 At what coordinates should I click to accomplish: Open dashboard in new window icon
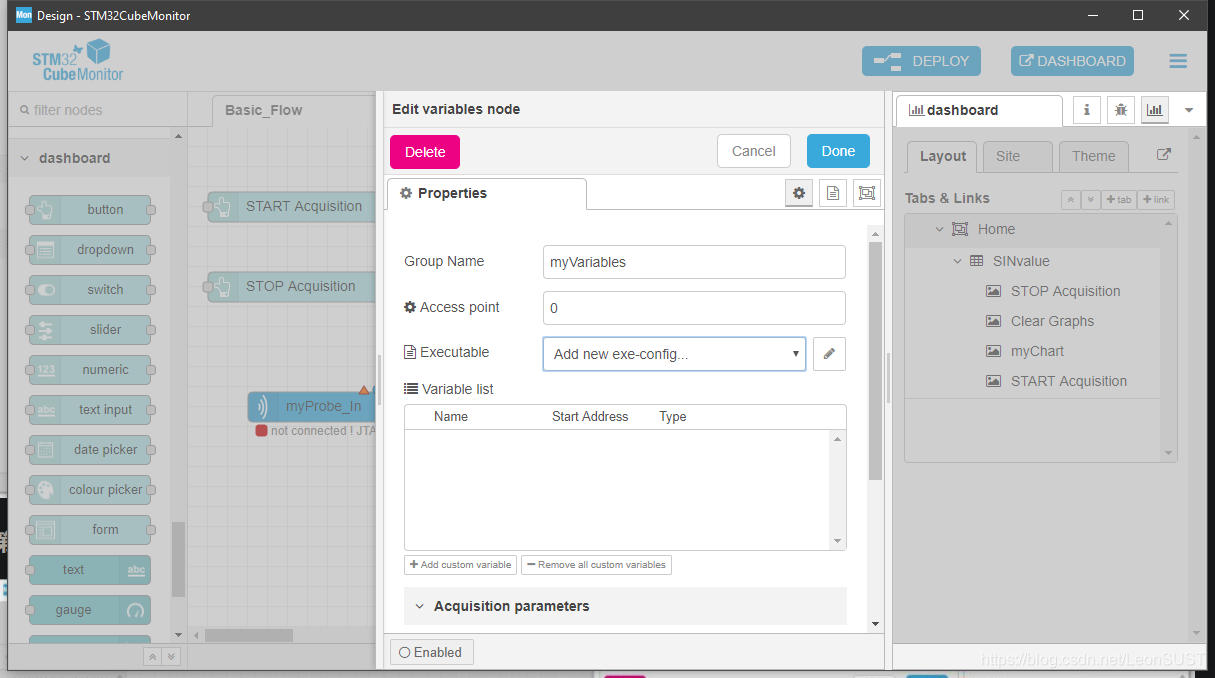(x=1163, y=155)
